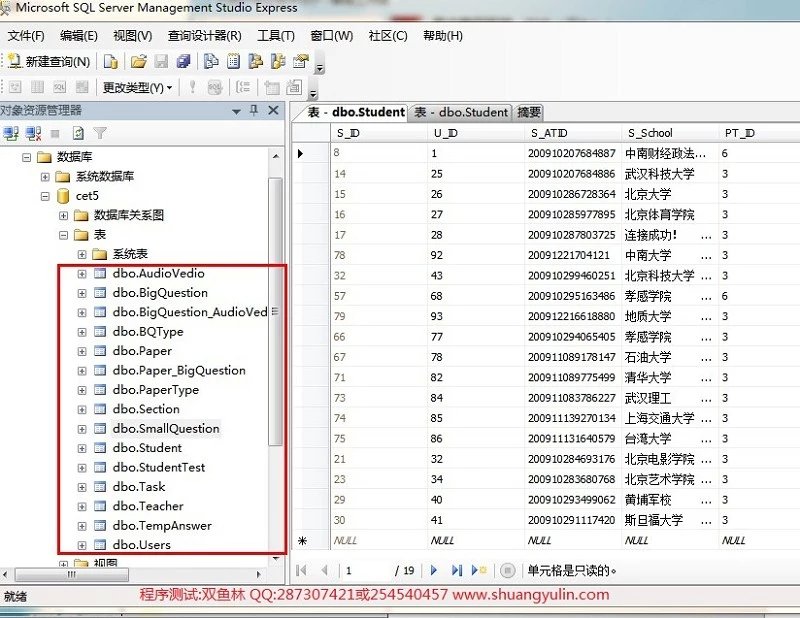Click the round stop query button
Viewport: 800px width, 618px height.
click(x=507, y=570)
